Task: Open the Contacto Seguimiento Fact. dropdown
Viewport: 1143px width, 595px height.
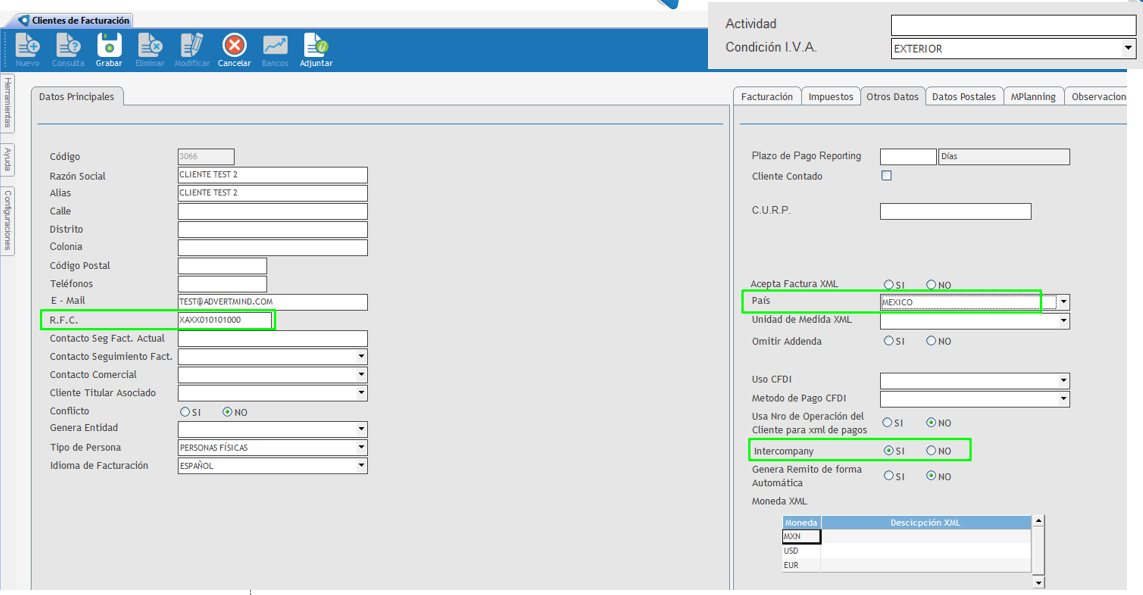Action: pos(361,357)
